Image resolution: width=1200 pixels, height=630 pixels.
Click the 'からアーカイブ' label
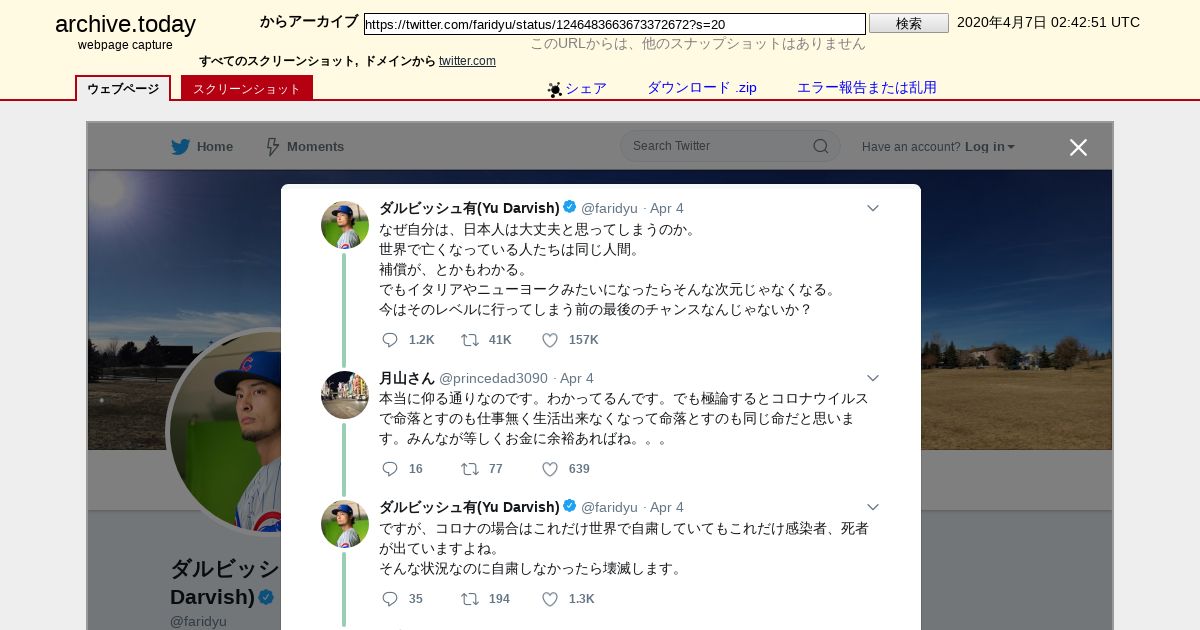(309, 22)
